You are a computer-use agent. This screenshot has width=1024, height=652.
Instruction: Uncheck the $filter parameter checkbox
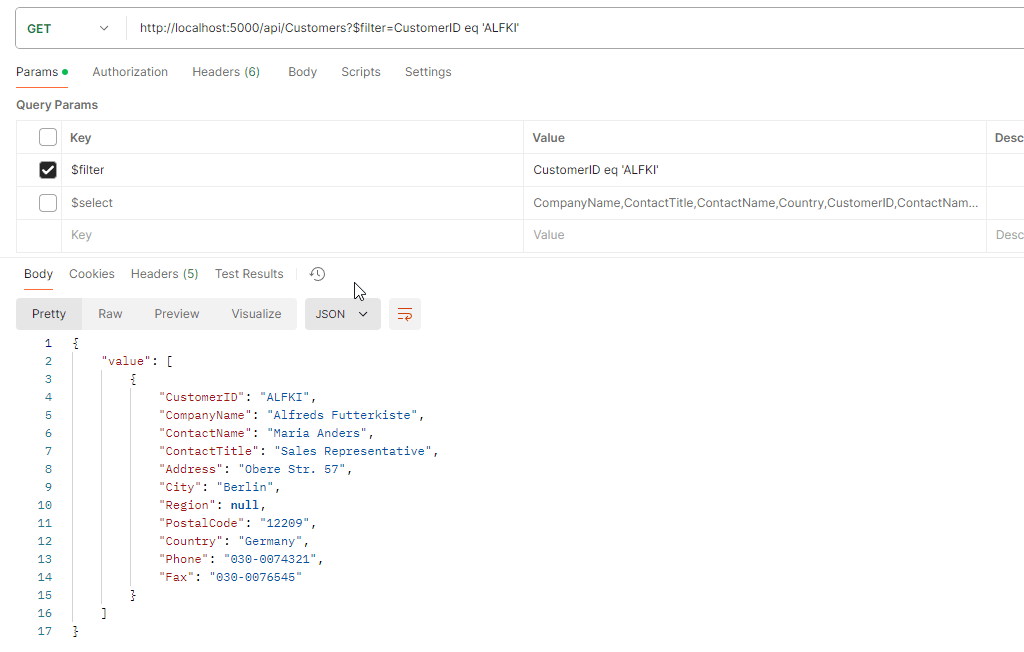(48, 170)
